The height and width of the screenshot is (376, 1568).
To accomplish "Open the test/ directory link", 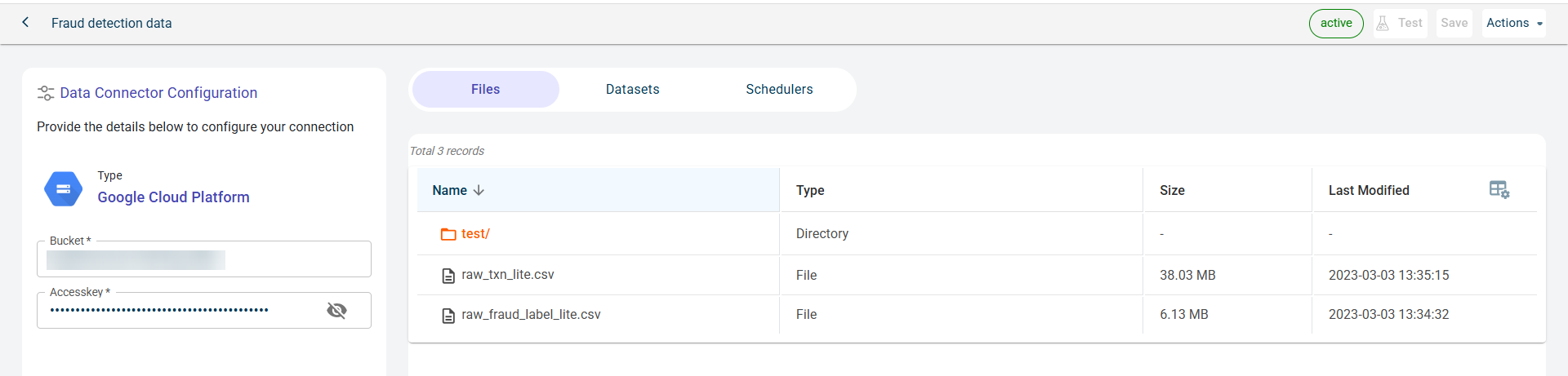I will pyautogui.click(x=475, y=234).
